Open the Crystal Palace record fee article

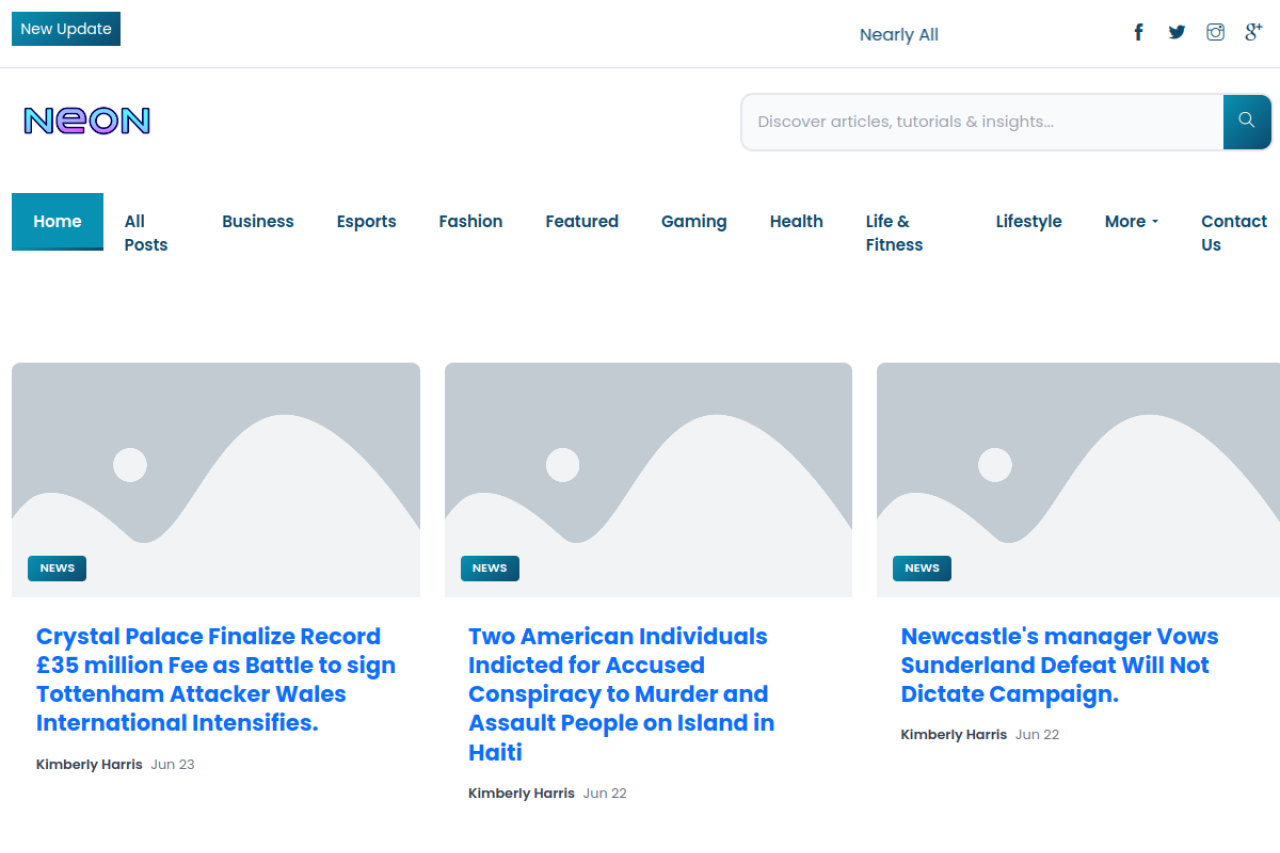[216, 680]
